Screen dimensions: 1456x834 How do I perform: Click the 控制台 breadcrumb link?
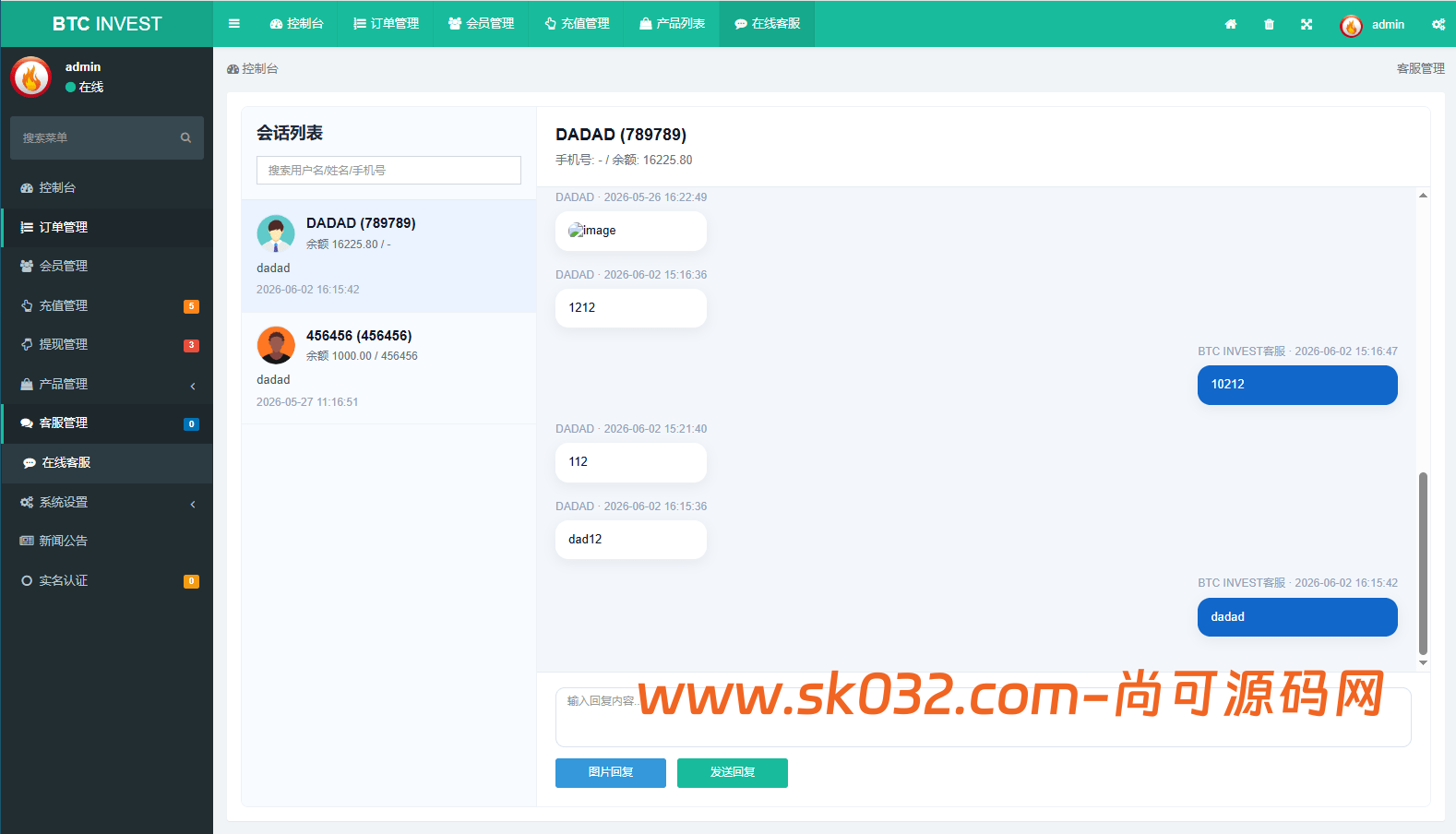pyautogui.click(x=253, y=69)
